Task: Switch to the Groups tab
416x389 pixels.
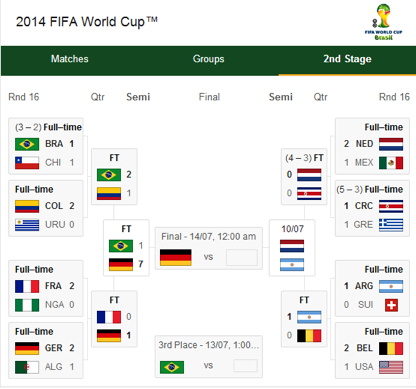Action: click(209, 59)
